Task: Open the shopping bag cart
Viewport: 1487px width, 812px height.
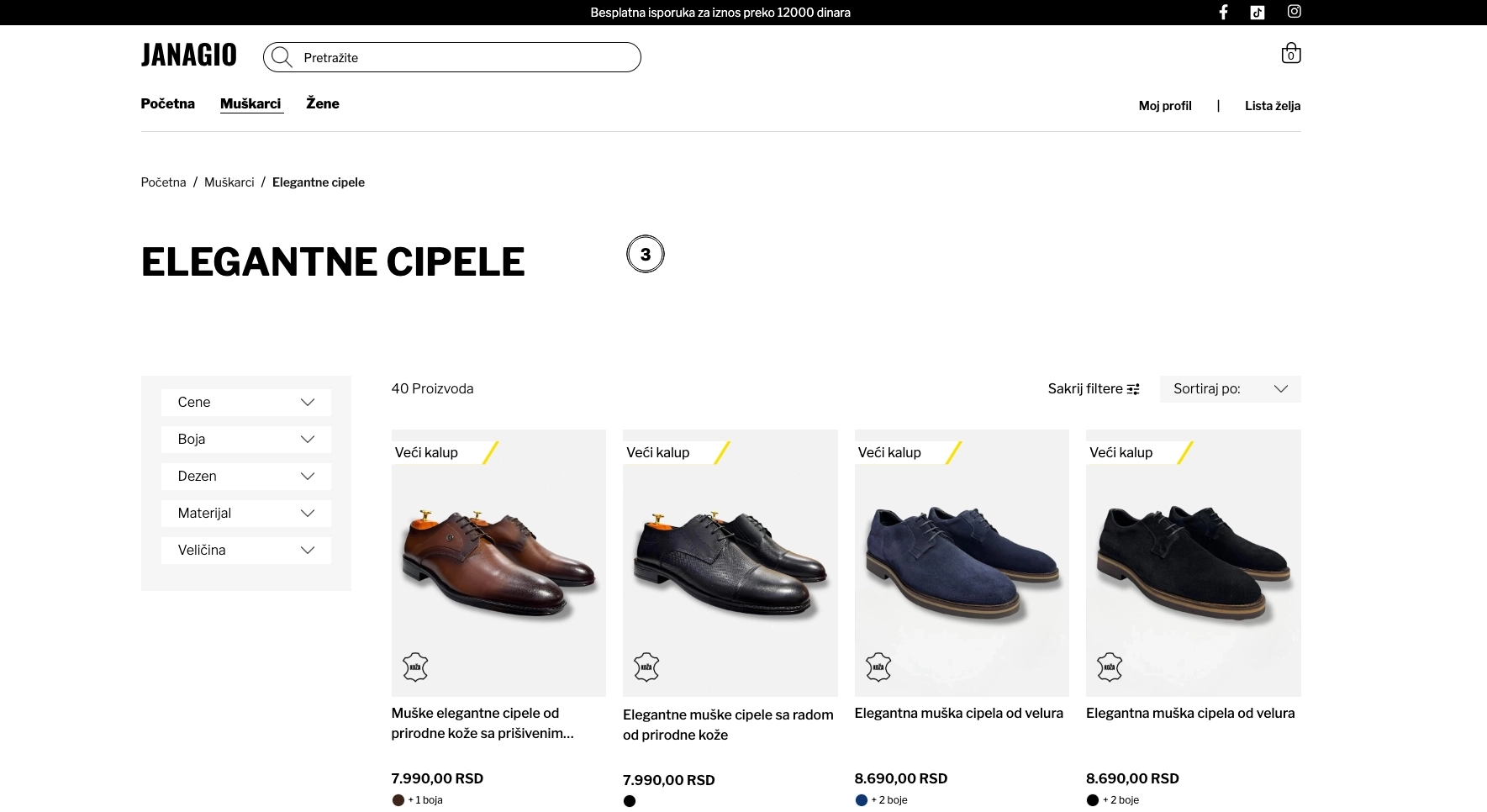Action: coord(1291,54)
